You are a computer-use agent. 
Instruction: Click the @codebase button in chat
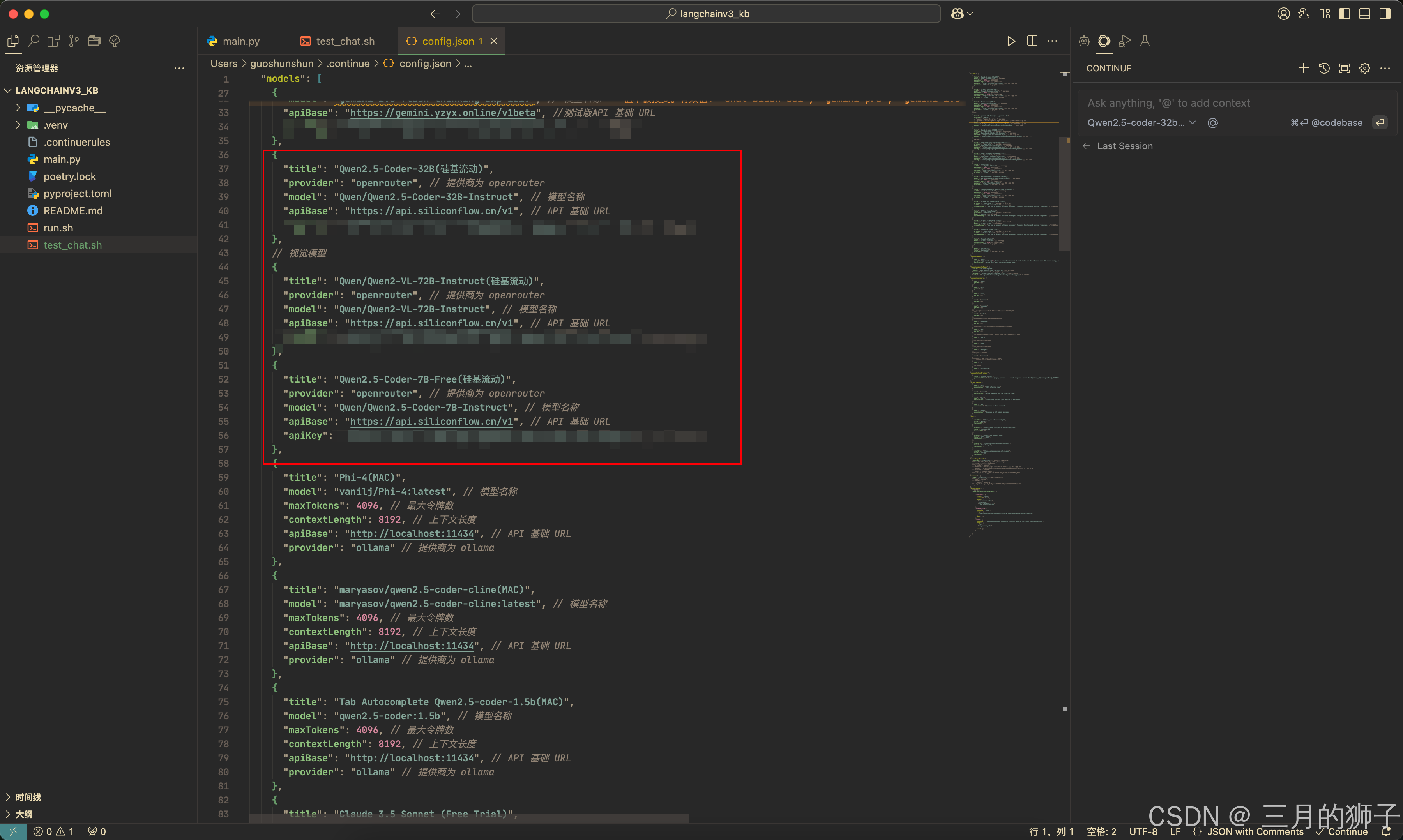[1336, 123]
